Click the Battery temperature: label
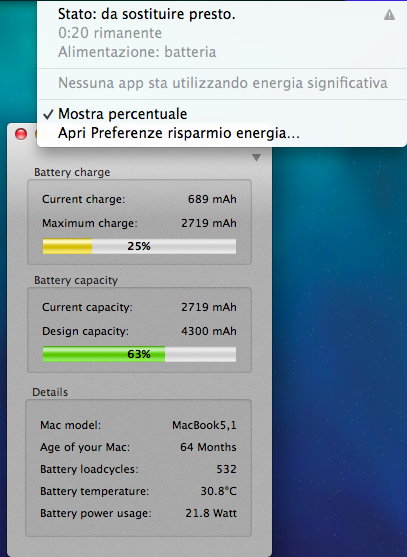 point(94,492)
